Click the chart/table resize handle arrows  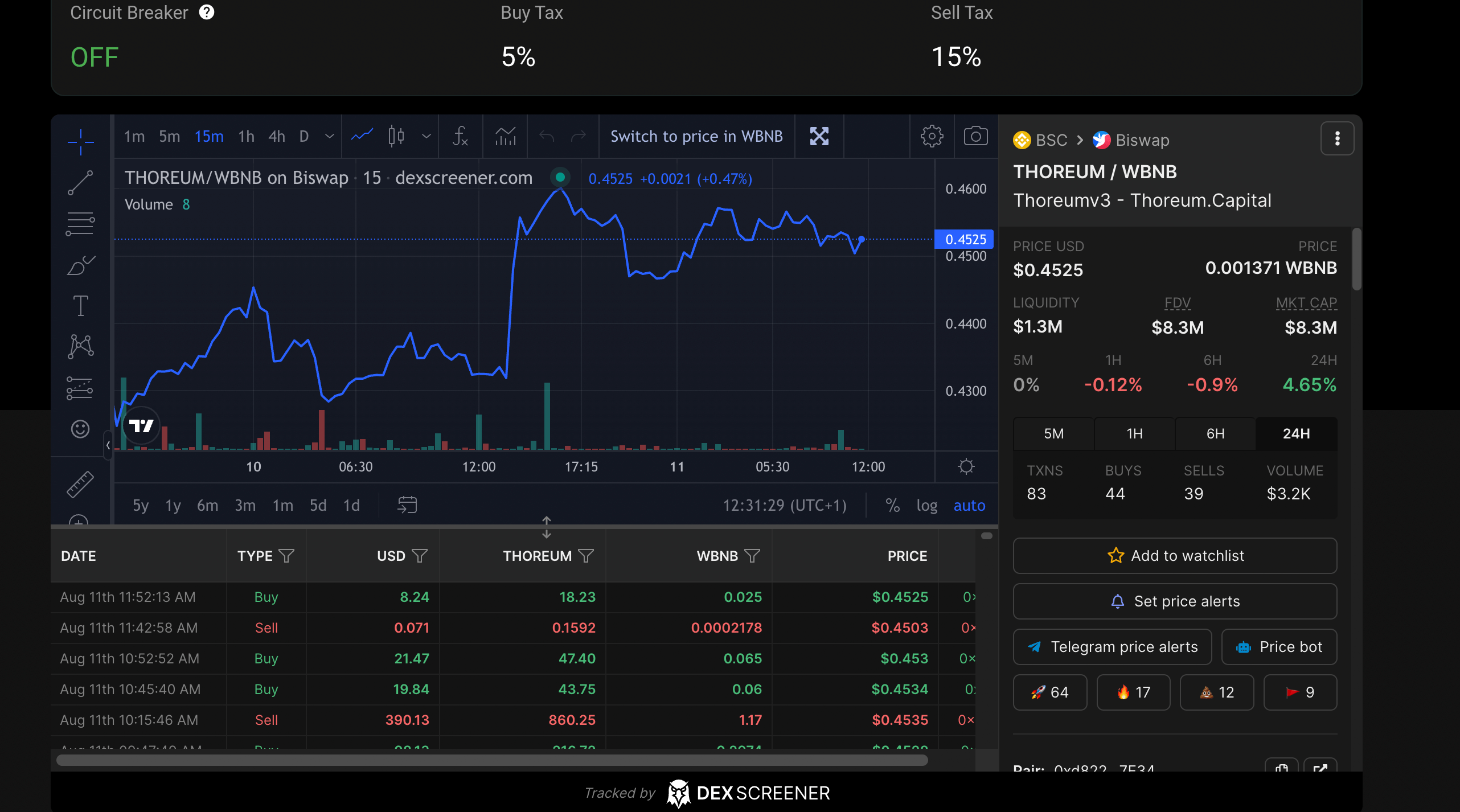pyautogui.click(x=547, y=527)
